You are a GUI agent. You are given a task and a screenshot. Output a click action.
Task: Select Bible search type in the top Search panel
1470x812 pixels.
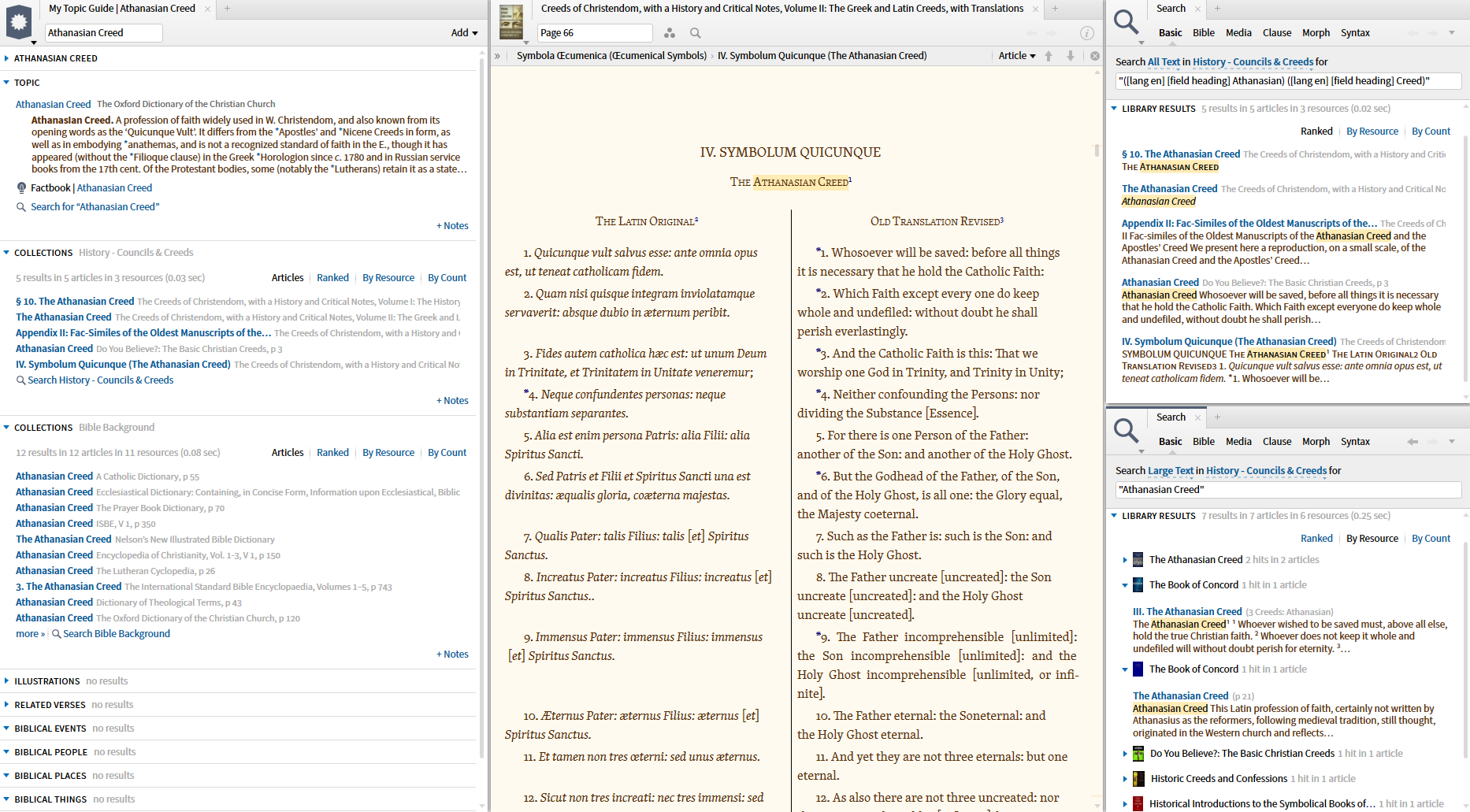1204,33
